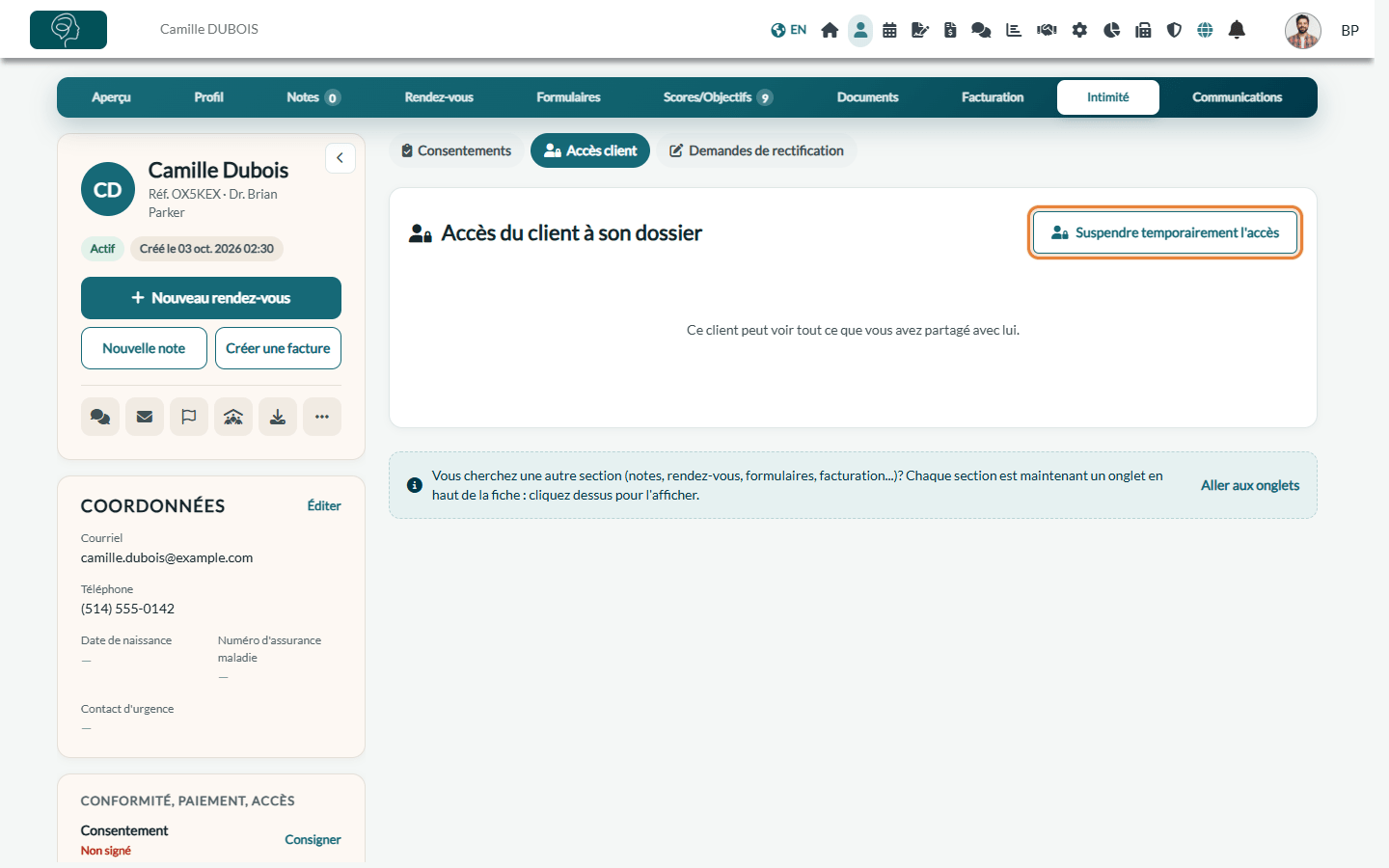The height and width of the screenshot is (868, 1389).
Task: Open the Communications tab
Action: tap(1238, 97)
